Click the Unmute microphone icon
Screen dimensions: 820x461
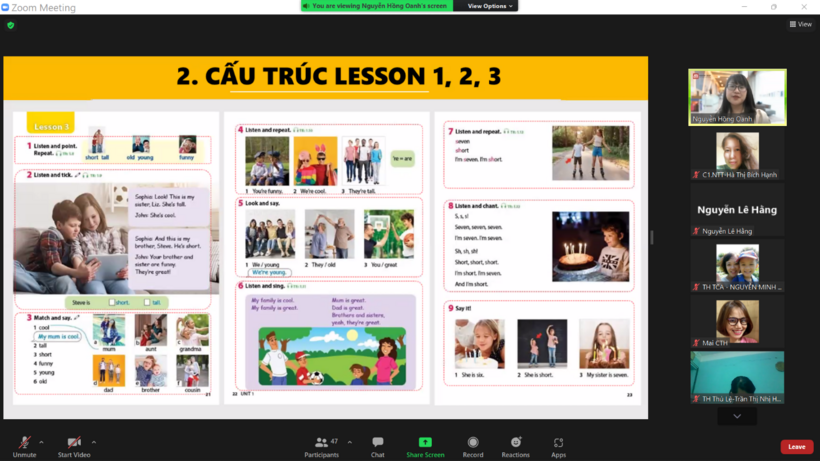point(24,442)
